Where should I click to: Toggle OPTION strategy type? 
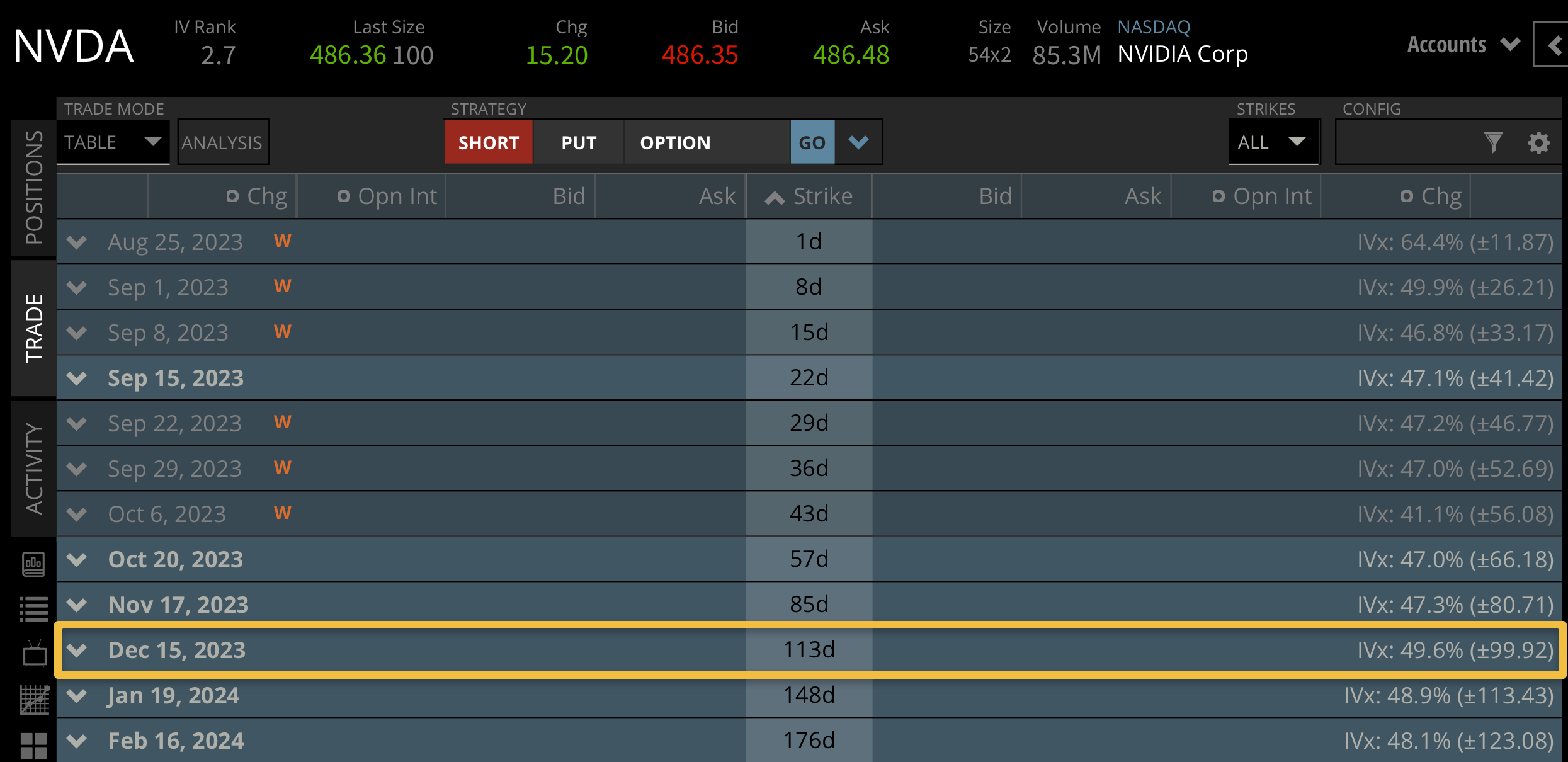click(x=674, y=142)
